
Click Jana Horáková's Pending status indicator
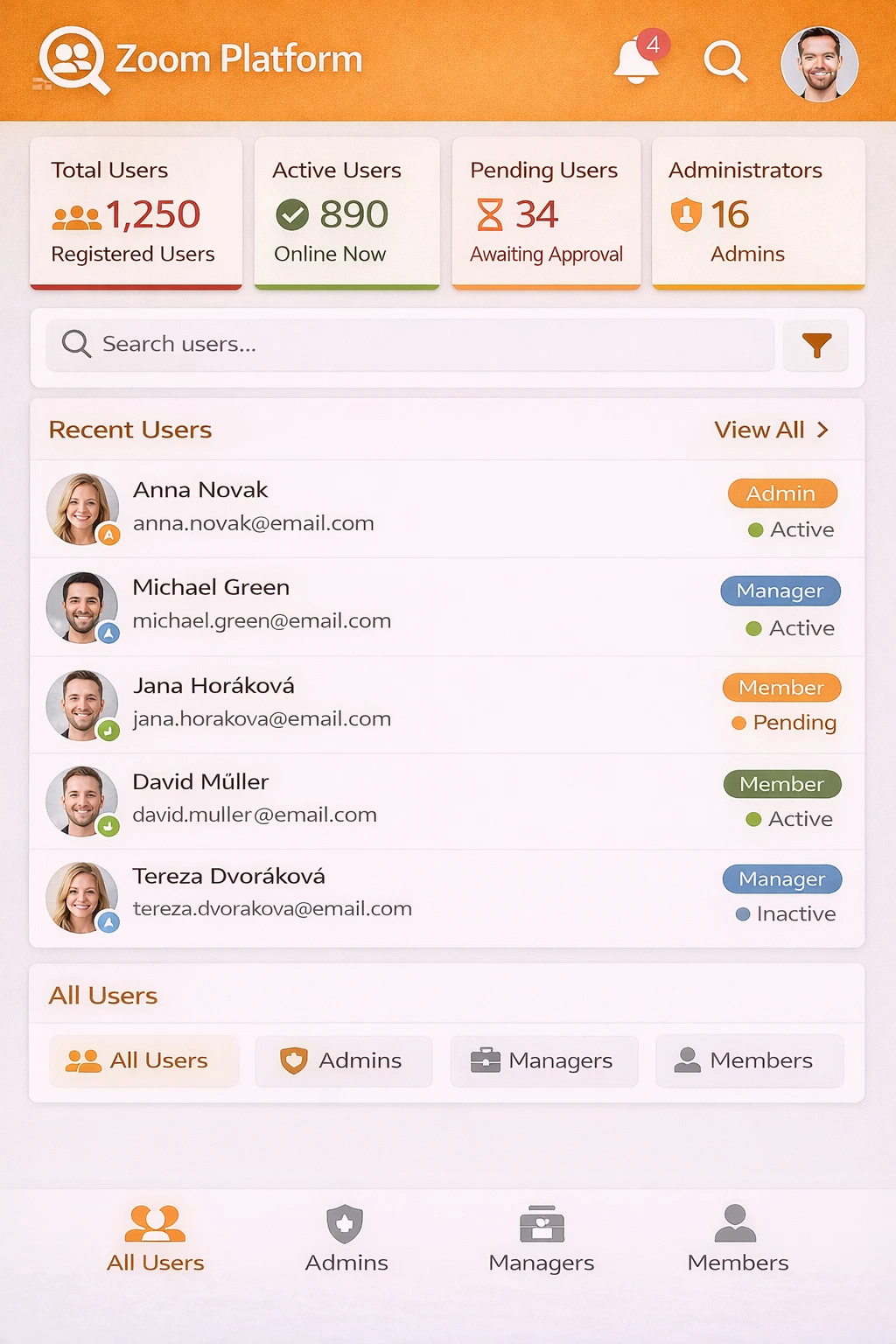pyautogui.click(x=784, y=723)
